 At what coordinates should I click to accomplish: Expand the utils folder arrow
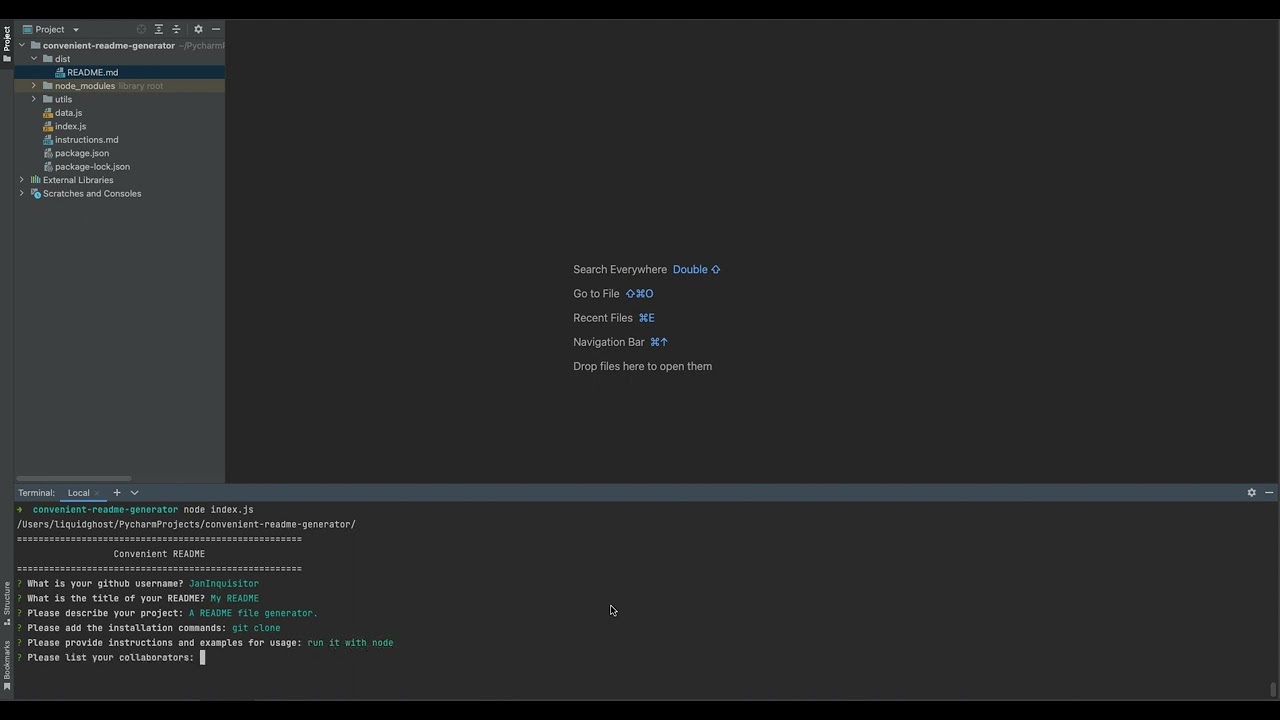[x=34, y=99]
